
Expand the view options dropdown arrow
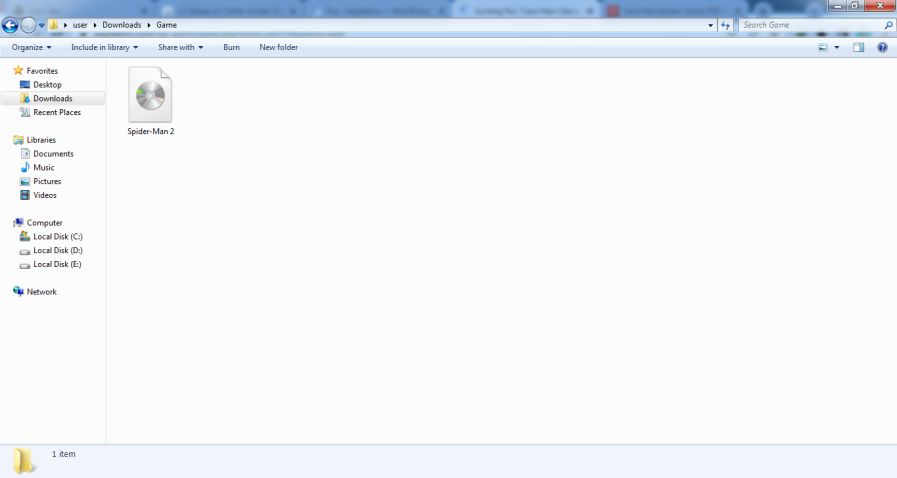(x=837, y=47)
